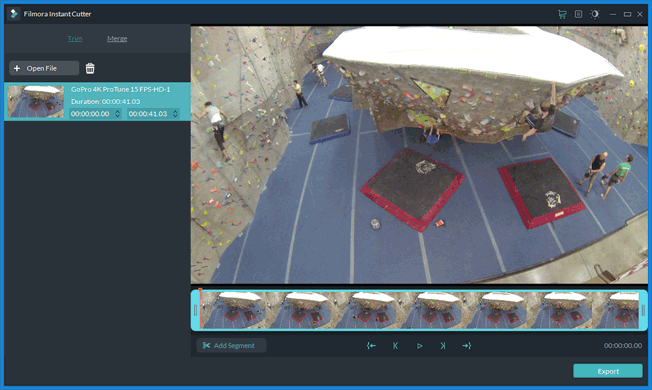Adjust the start time 00:00:00.00 stepper arrows

118,114
